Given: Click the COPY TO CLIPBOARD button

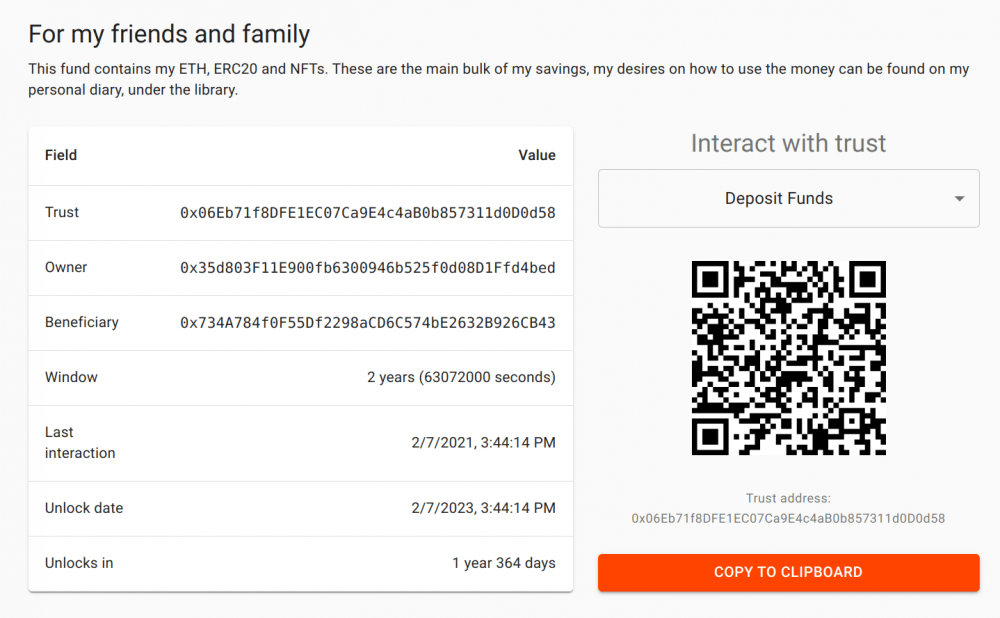Looking at the screenshot, I should click(x=788, y=572).
